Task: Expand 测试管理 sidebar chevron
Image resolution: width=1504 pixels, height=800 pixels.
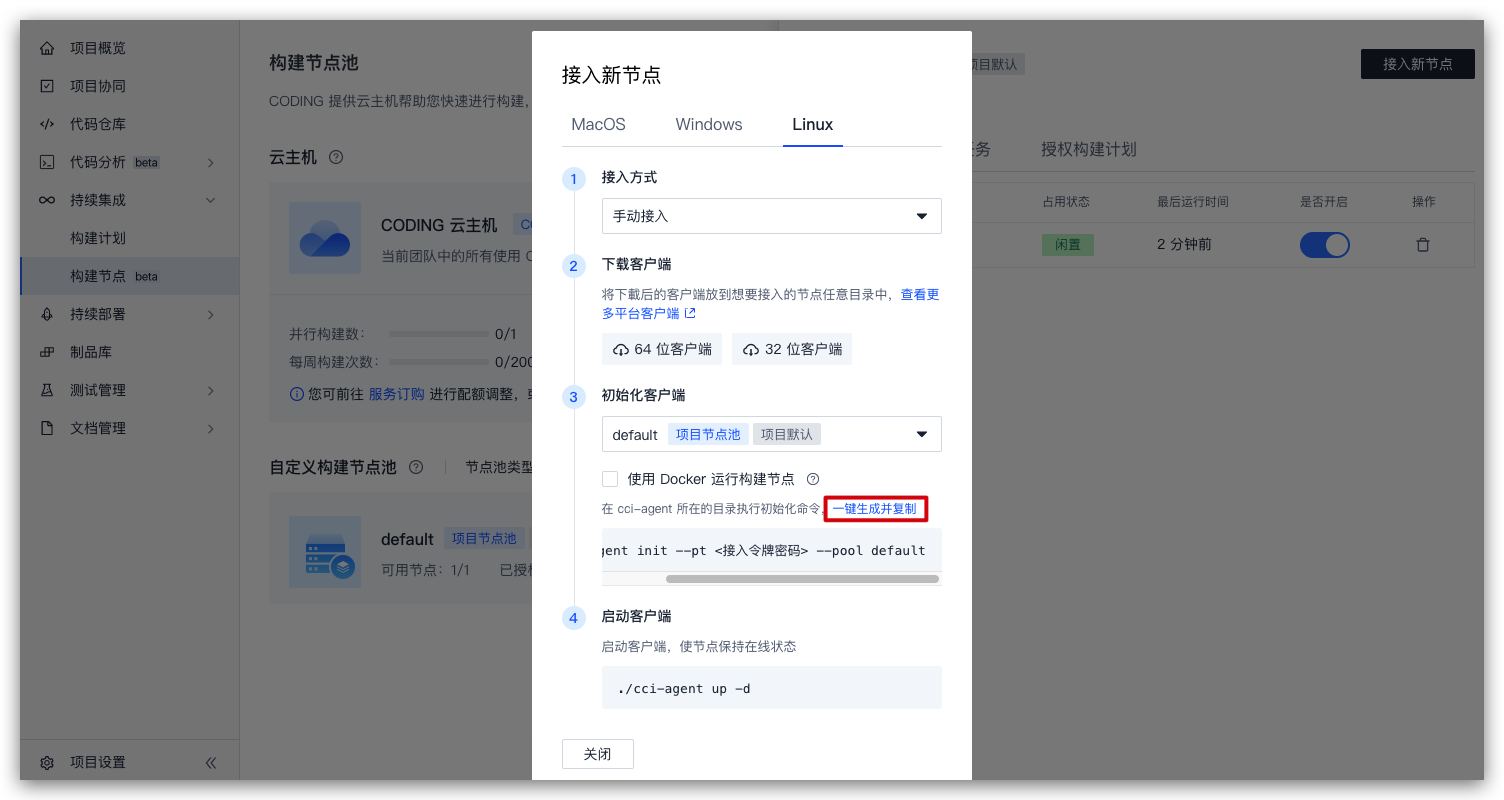Action: [211, 390]
